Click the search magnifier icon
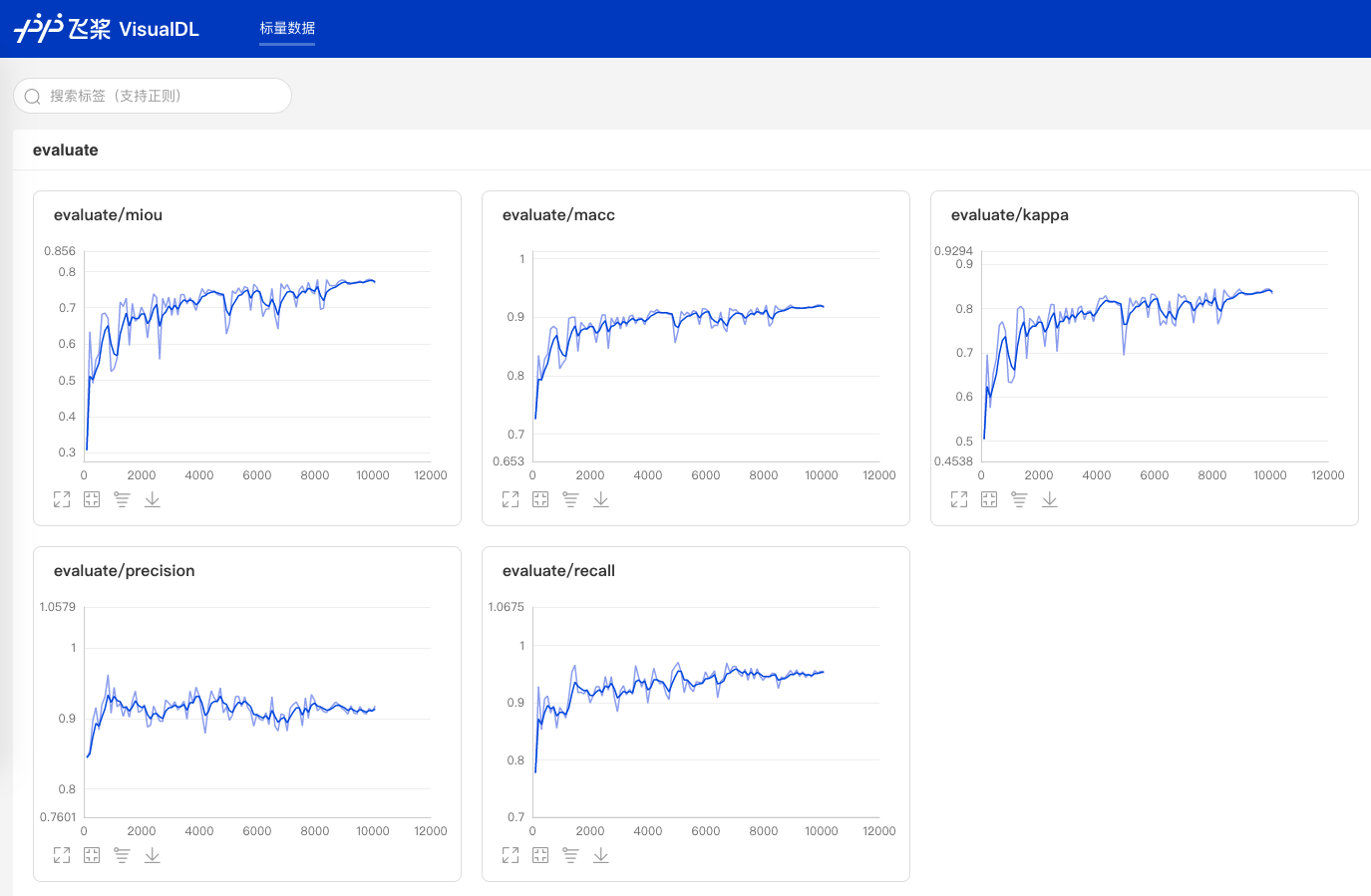This screenshot has height=896, width=1371. [x=32, y=97]
